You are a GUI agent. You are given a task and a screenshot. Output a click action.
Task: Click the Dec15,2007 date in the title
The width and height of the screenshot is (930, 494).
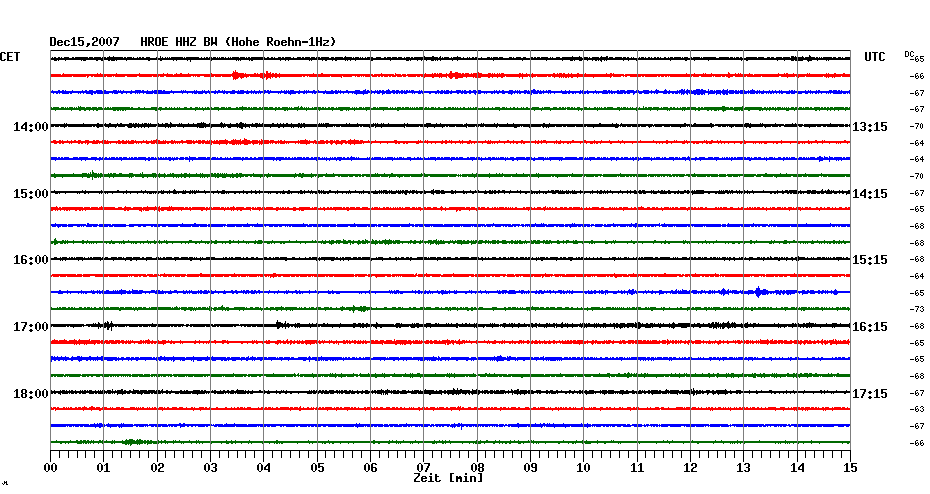coord(84,42)
